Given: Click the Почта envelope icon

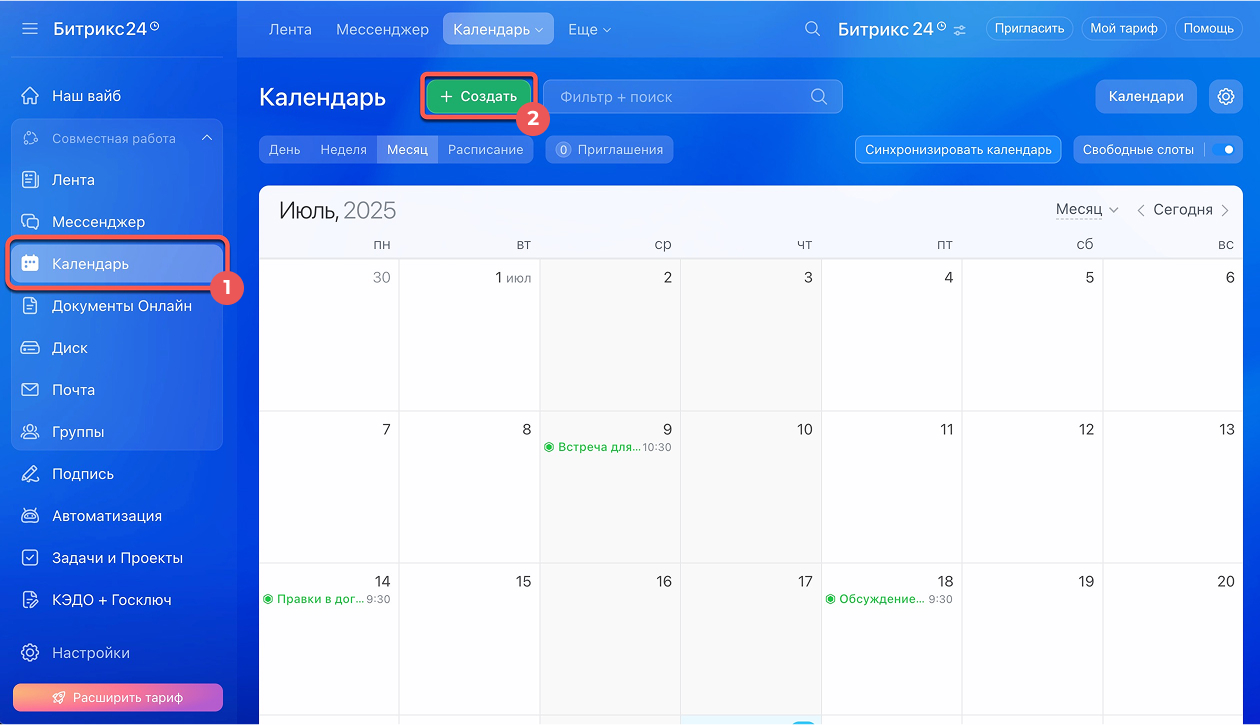Looking at the screenshot, I should point(30,390).
